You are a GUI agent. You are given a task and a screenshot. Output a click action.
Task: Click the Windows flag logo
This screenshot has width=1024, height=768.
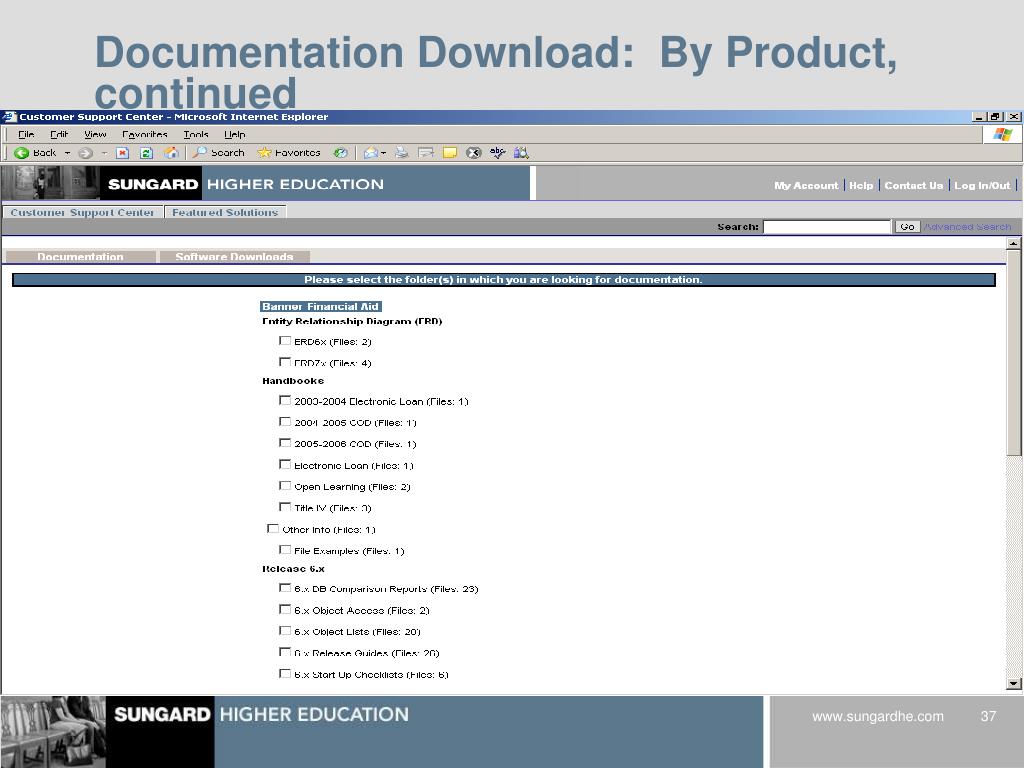[x=1002, y=135]
